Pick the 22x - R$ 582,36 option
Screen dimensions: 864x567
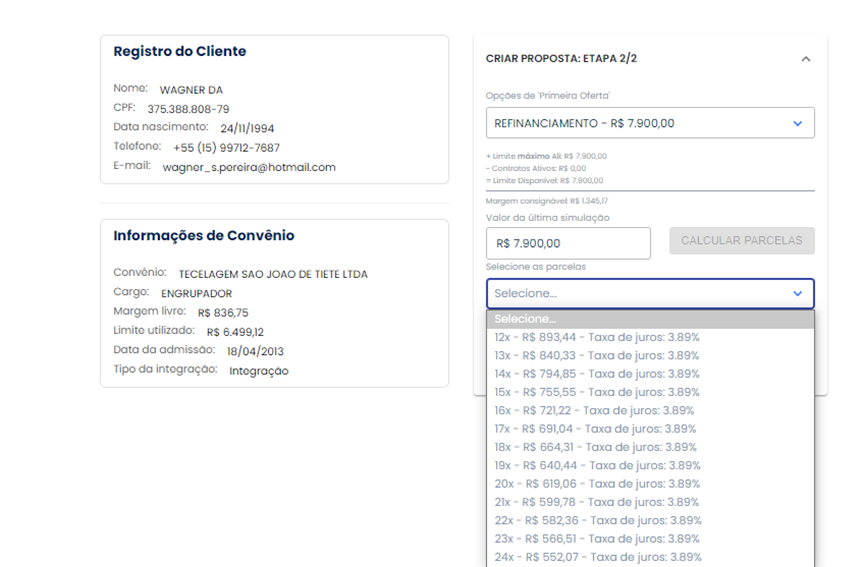(598, 520)
